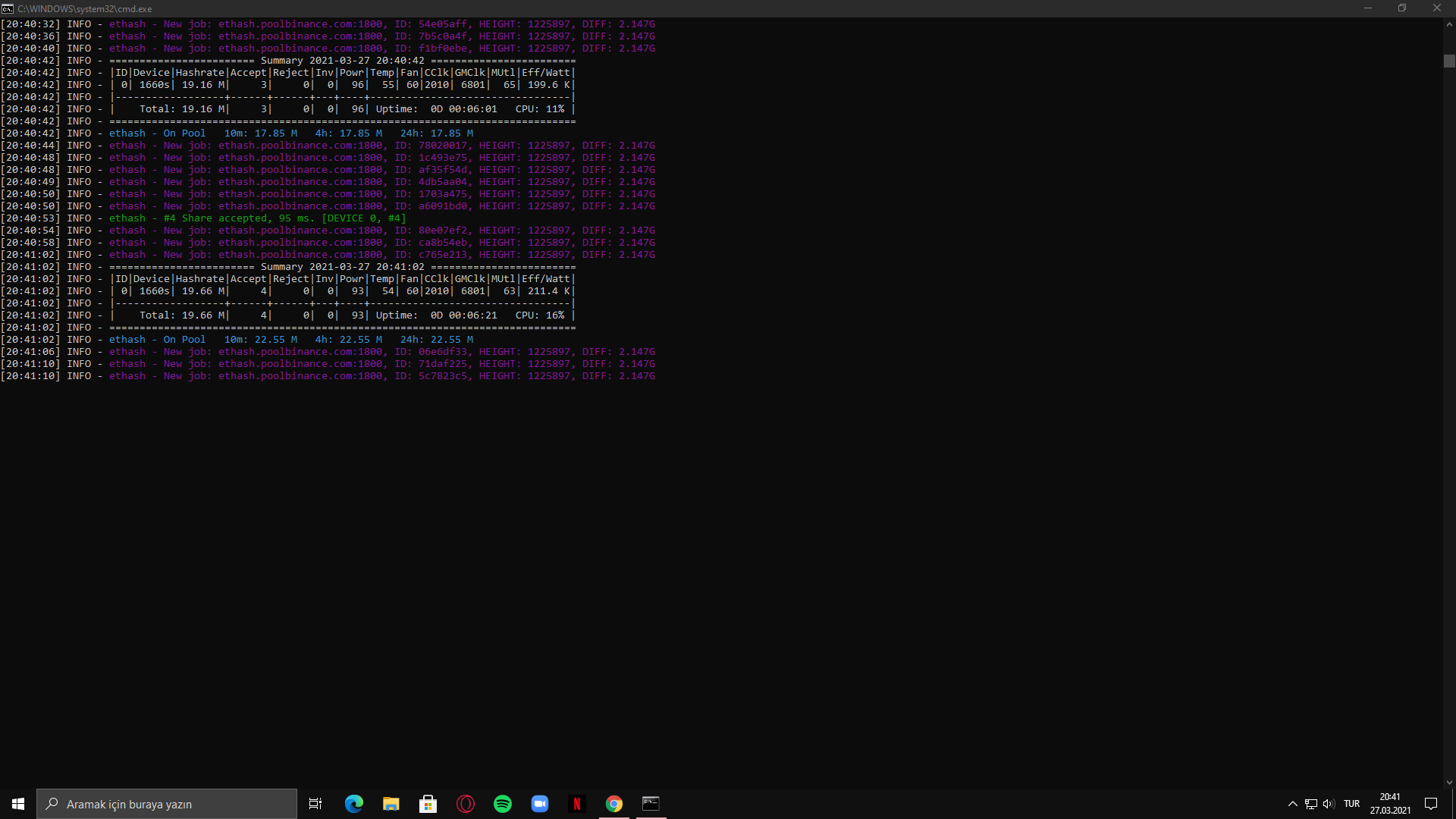Click the job ID '54e05aff'
The width and height of the screenshot is (1456, 819).
pos(443,24)
